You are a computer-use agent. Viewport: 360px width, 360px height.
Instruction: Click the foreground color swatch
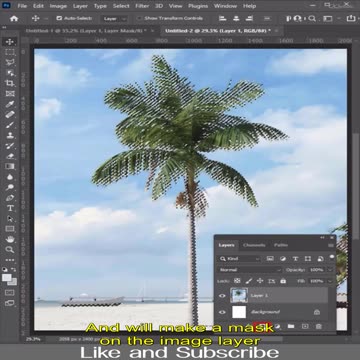[x=6, y=277]
